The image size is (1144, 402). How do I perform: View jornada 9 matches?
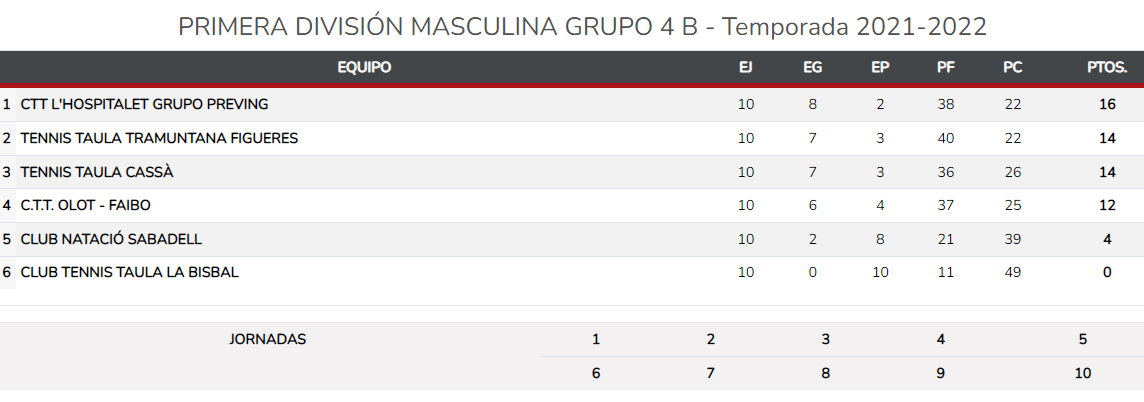(941, 373)
